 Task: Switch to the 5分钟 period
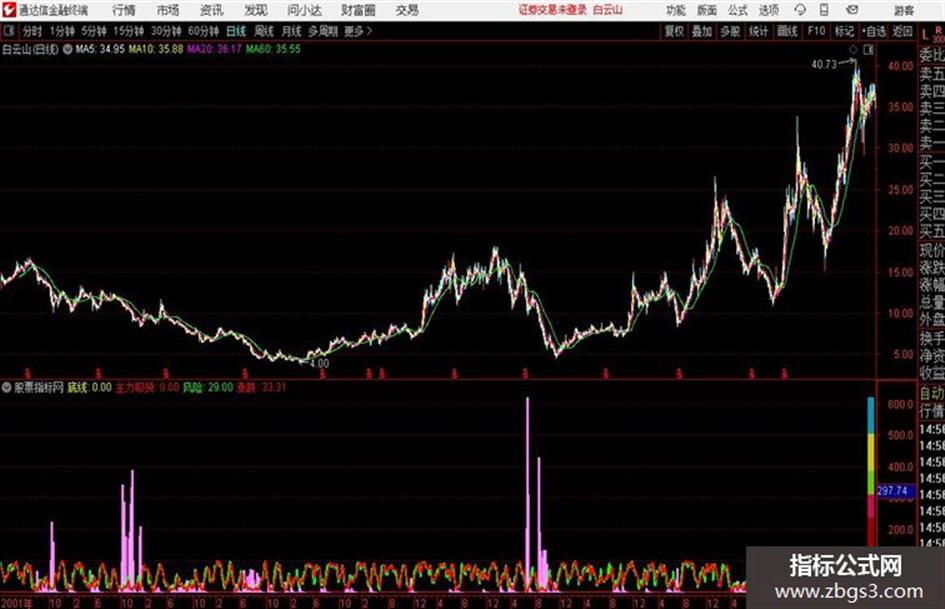93,31
